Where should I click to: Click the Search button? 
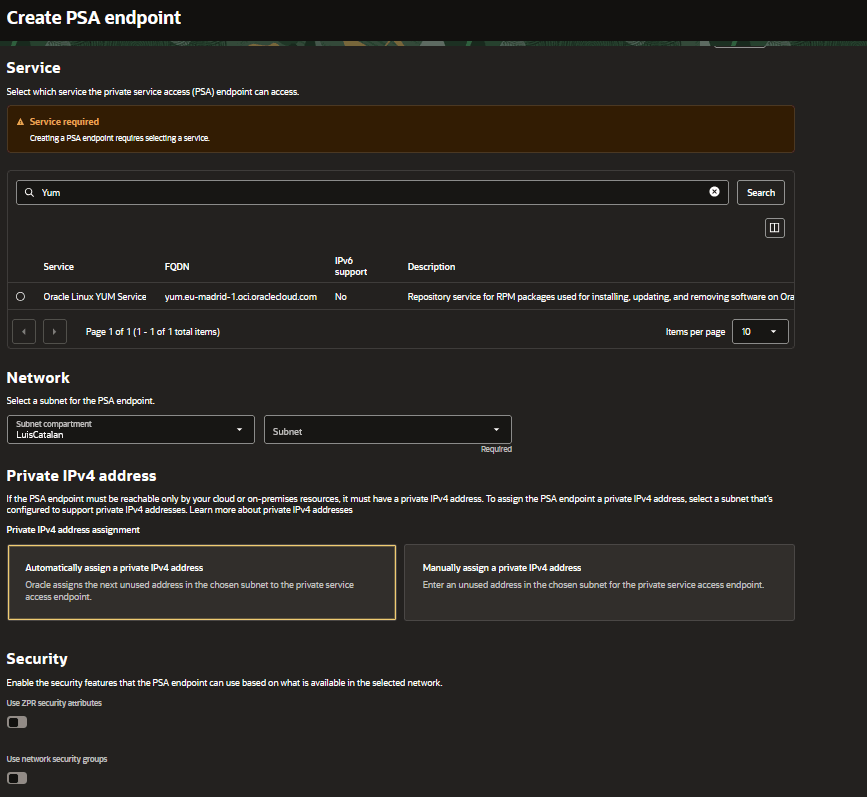pyautogui.click(x=760, y=192)
